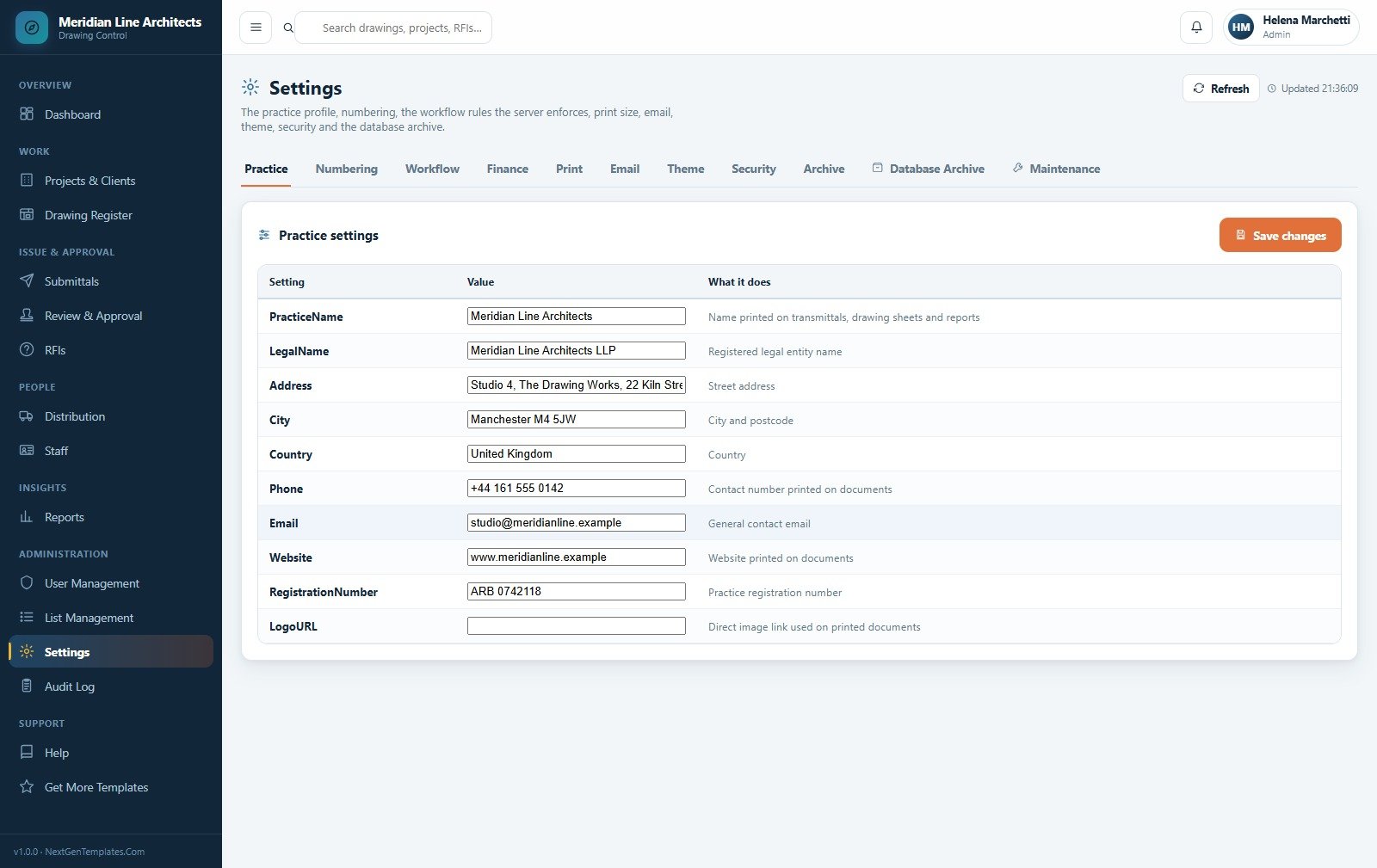
Task: Toggle the hamburger menu button
Action: pos(256,28)
